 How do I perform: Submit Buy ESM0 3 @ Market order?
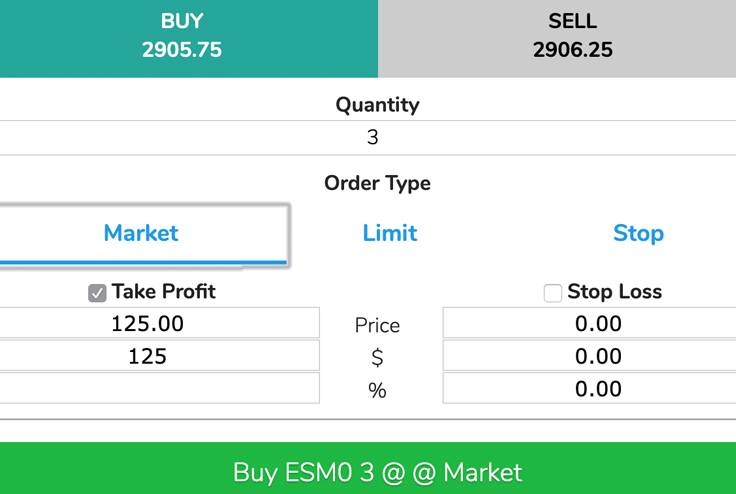[x=368, y=468]
